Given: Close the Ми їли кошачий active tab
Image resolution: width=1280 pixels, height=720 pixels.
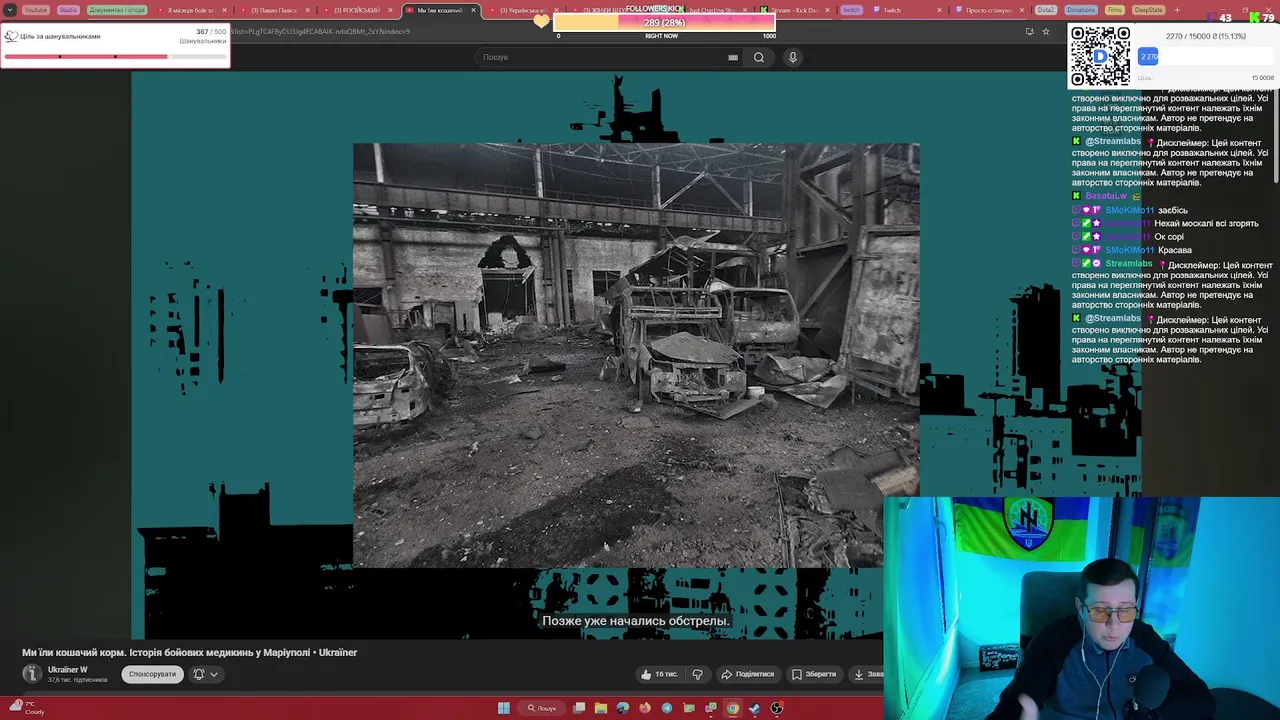Looking at the screenshot, I should pyautogui.click(x=473, y=10).
